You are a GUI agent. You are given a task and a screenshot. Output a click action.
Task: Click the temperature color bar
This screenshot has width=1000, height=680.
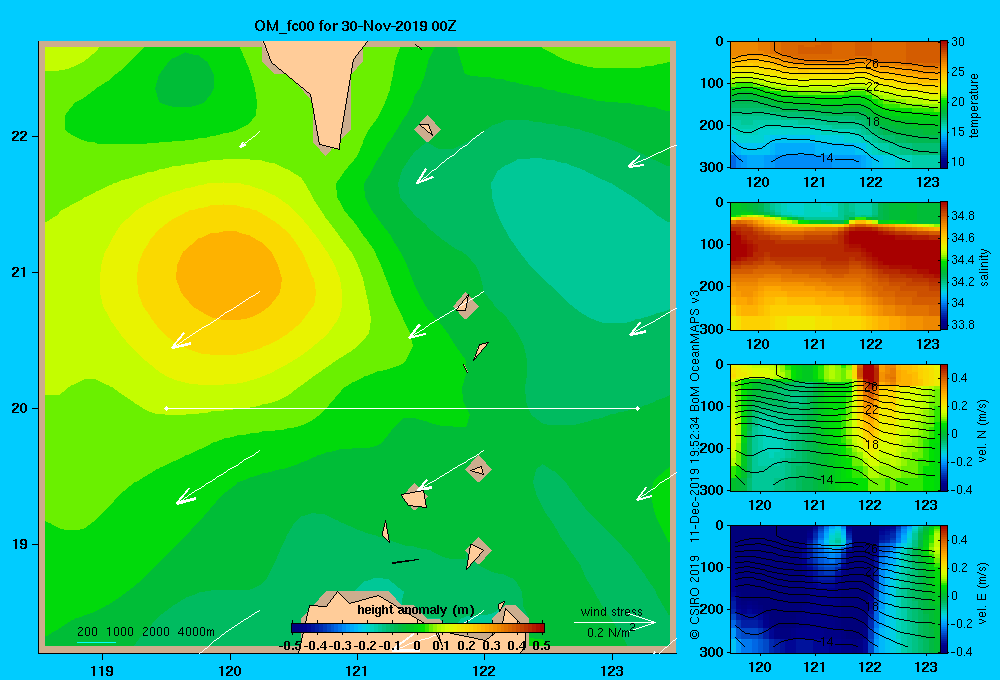pos(944,104)
